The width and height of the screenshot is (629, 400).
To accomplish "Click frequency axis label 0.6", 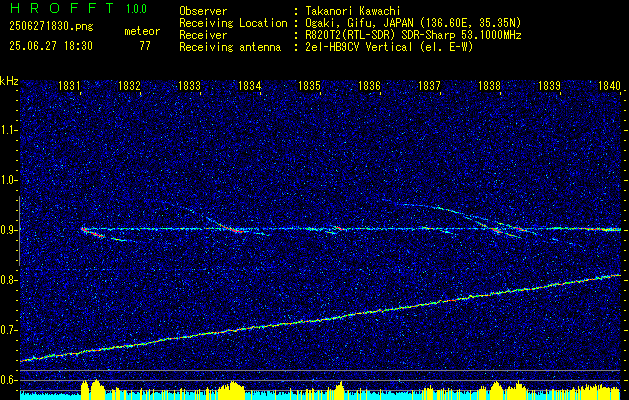I will (x=9, y=380).
